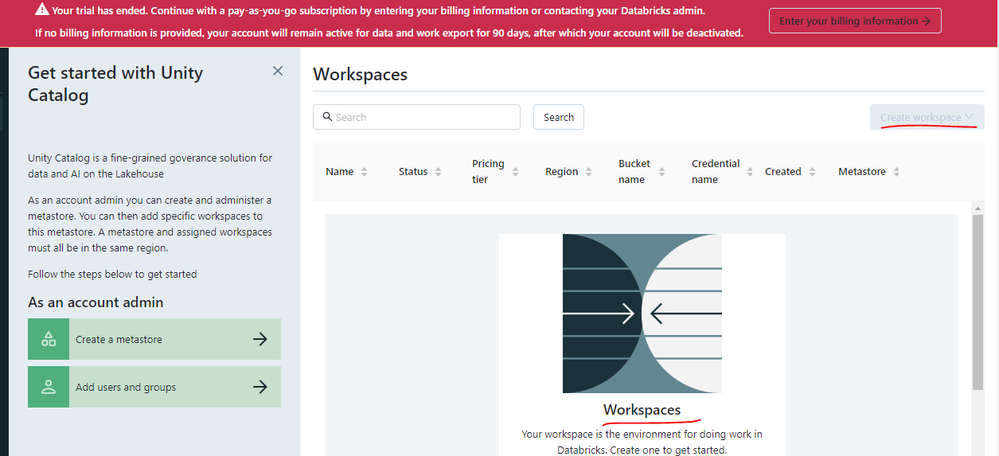This screenshot has width=999, height=456.
Task: Click the metastore shapes icon
Action: (x=48, y=339)
